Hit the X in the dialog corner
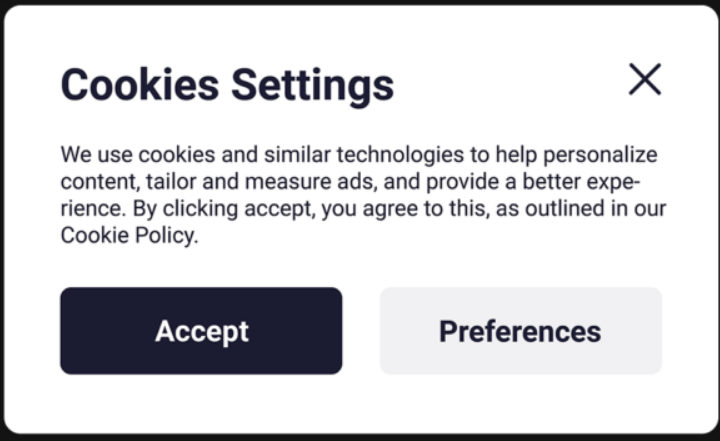720x441 pixels. tap(645, 79)
